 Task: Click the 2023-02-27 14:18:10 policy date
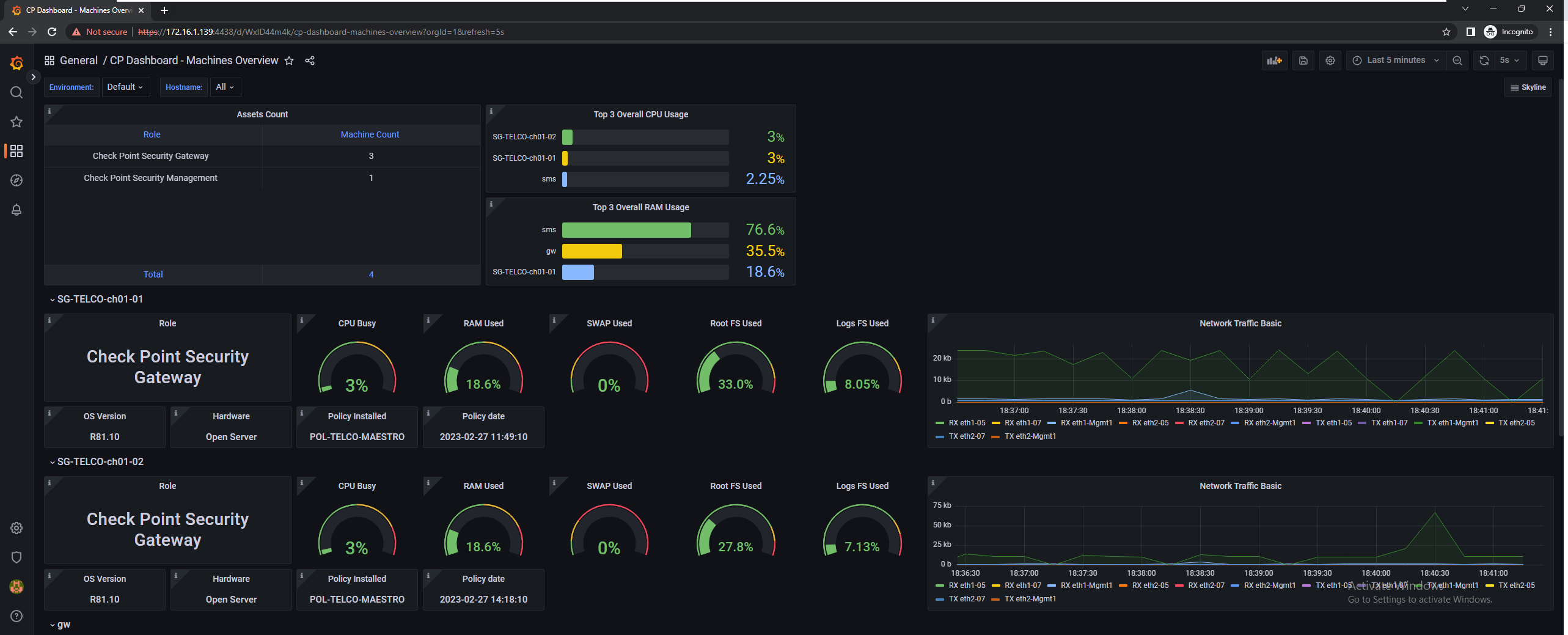point(483,600)
